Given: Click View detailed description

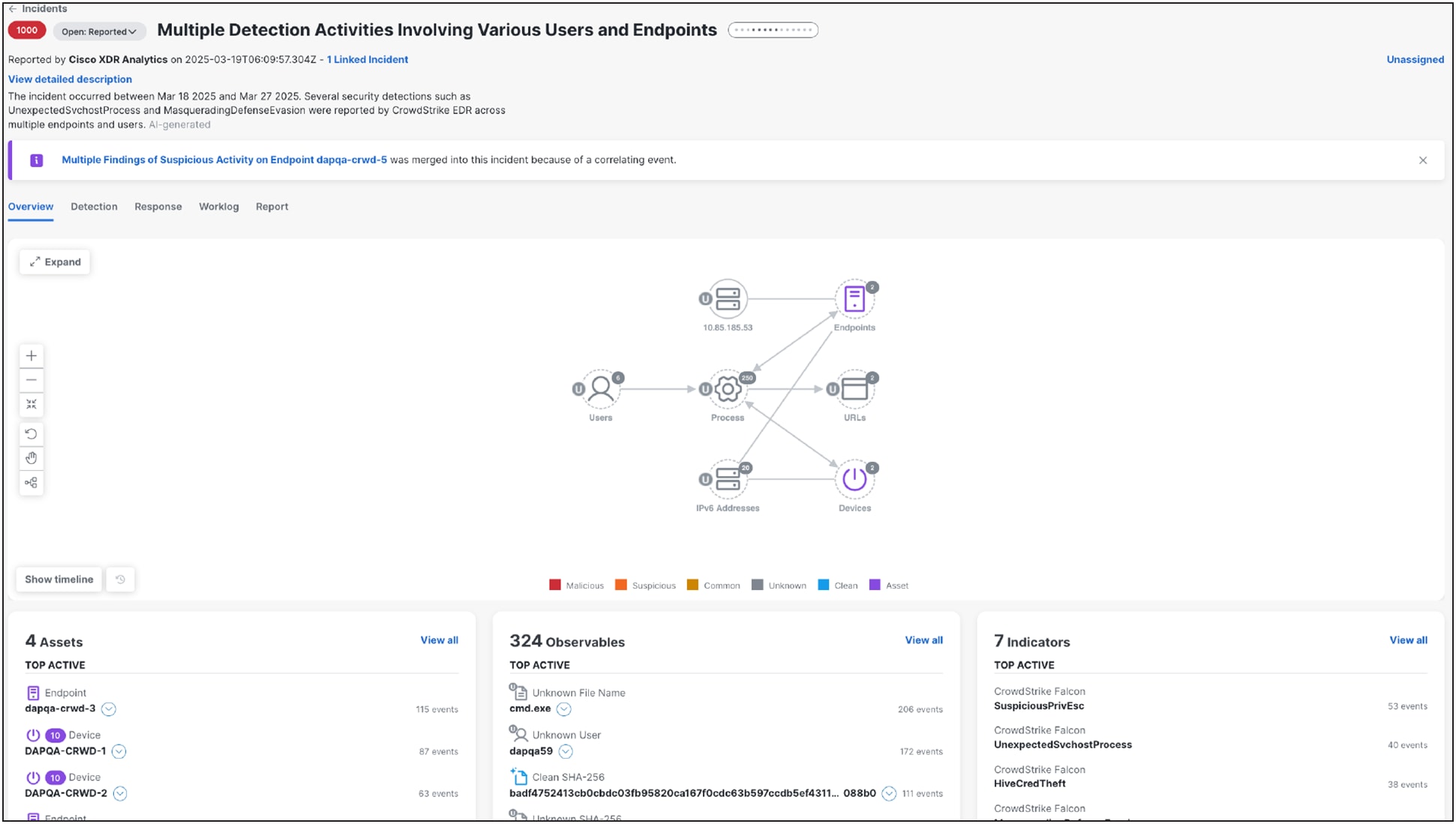Looking at the screenshot, I should point(70,79).
